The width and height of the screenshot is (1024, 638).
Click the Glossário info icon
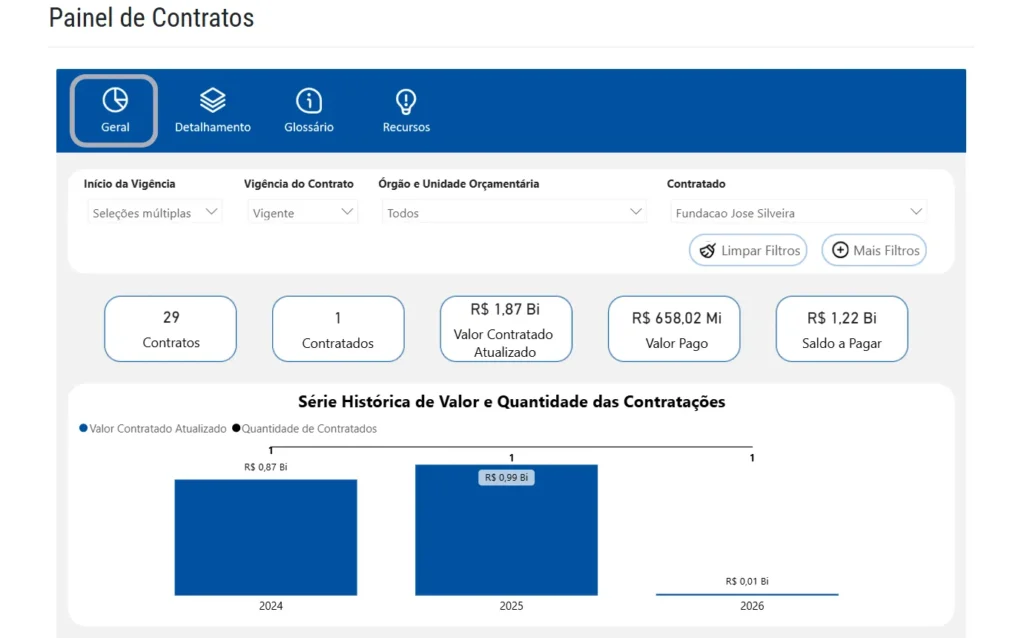coord(309,101)
